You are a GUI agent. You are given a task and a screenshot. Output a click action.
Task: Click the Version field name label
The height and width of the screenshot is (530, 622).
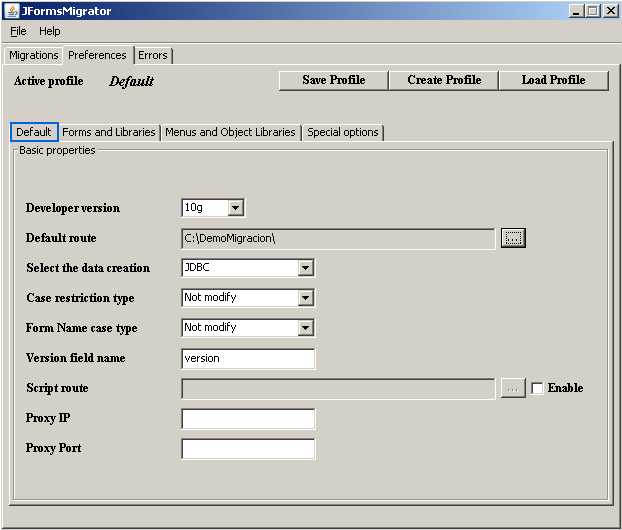[x=75, y=358]
